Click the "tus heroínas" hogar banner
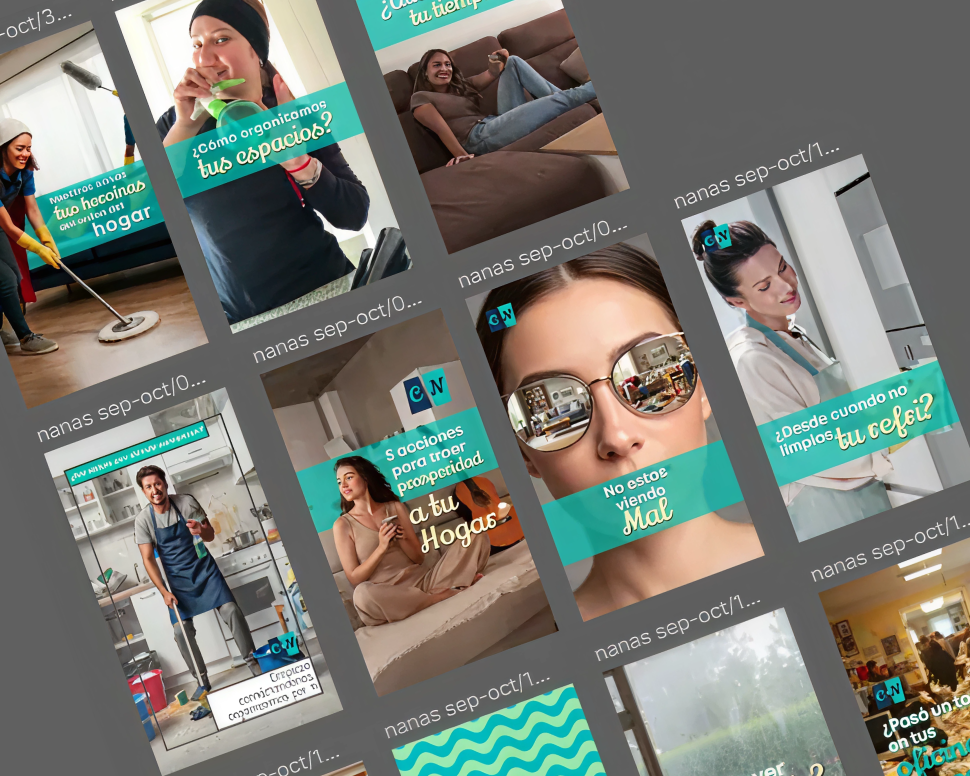The image size is (970, 776). pyautogui.click(x=100, y=212)
